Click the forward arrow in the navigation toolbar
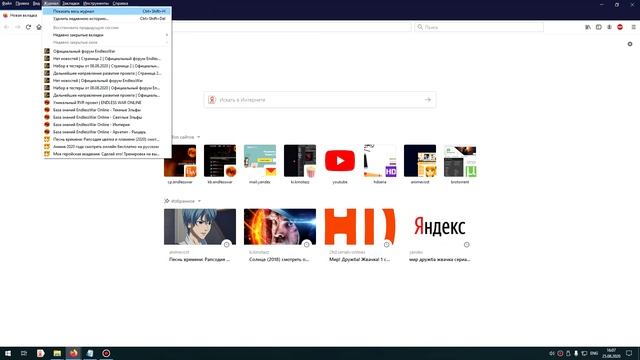The height and width of the screenshot is (360, 640). click(18, 27)
